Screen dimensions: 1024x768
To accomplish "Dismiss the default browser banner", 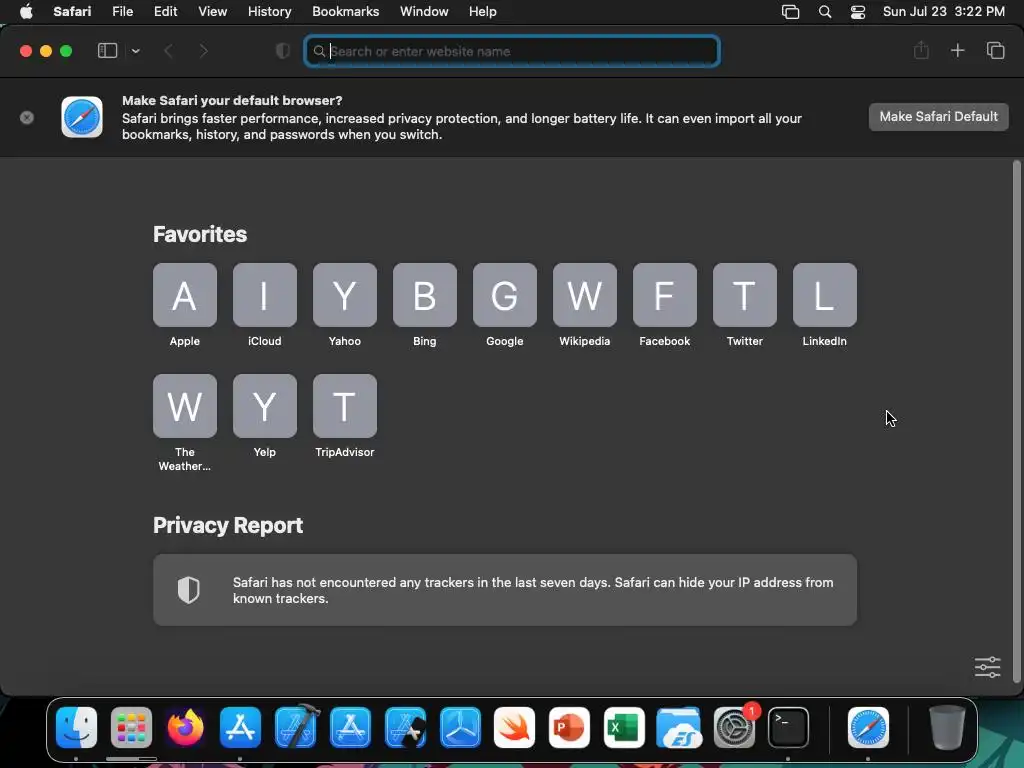I will pyautogui.click(x=27, y=118).
